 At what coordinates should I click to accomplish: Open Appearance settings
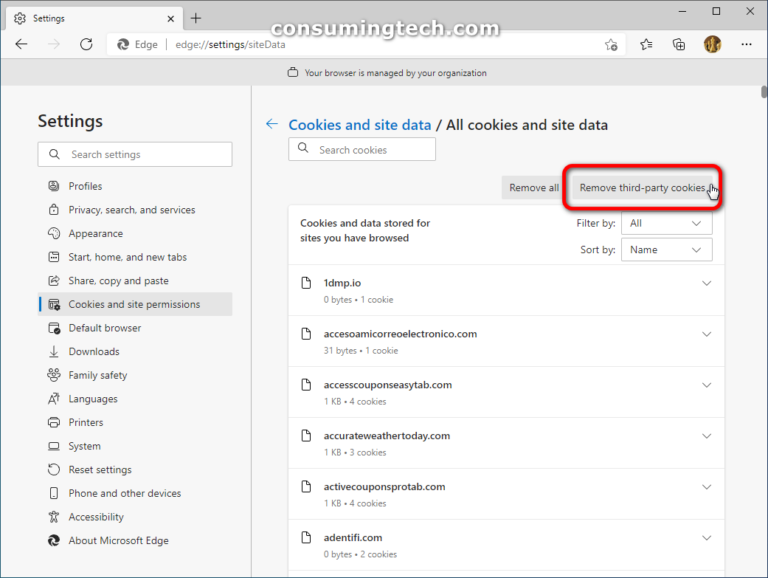click(x=135, y=234)
